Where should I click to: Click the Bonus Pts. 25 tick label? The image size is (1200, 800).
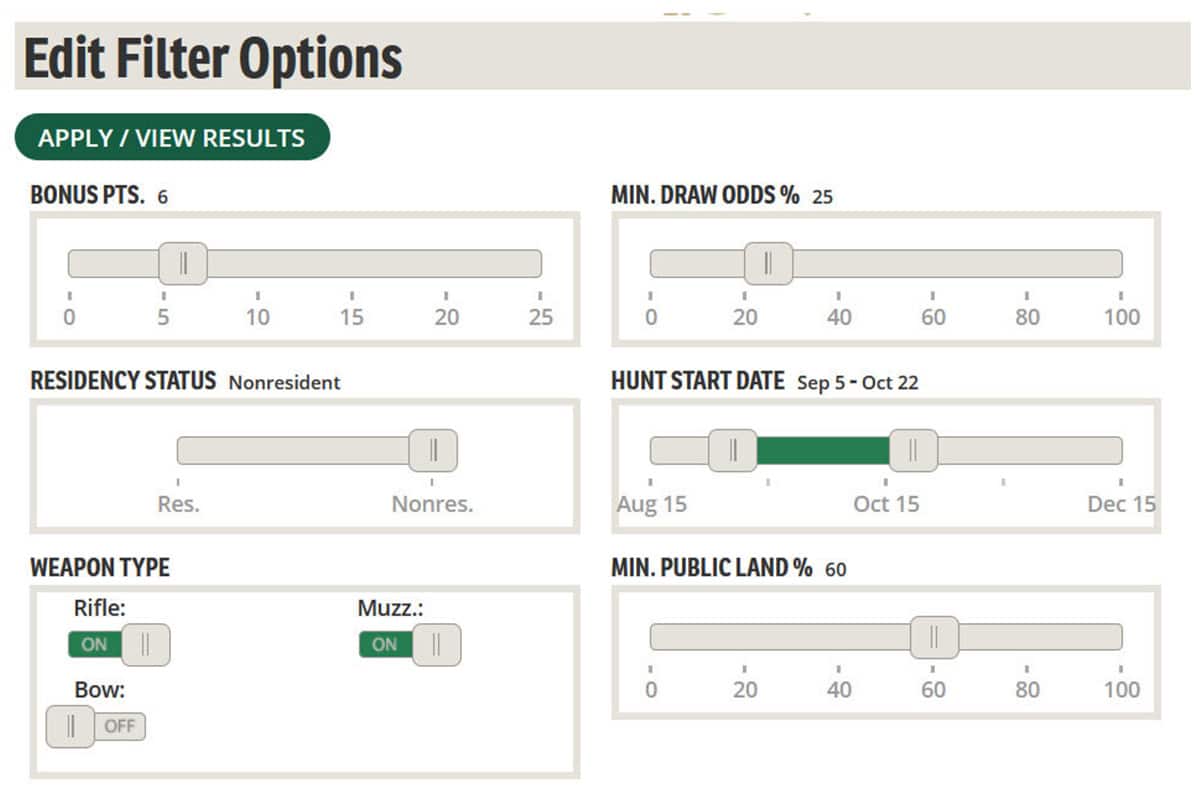(540, 318)
